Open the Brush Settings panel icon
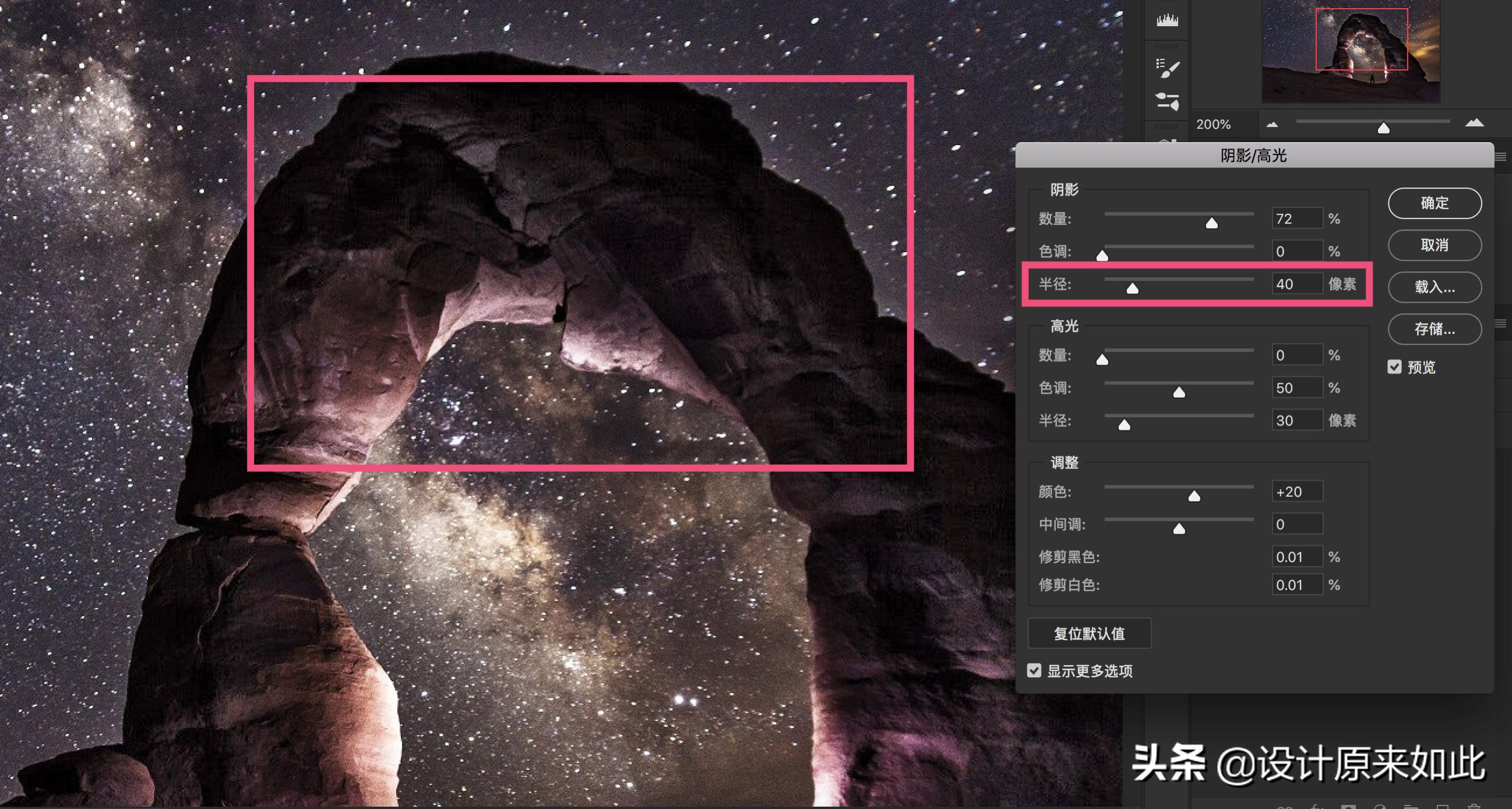Image resolution: width=1512 pixels, height=809 pixels. tap(1167, 67)
